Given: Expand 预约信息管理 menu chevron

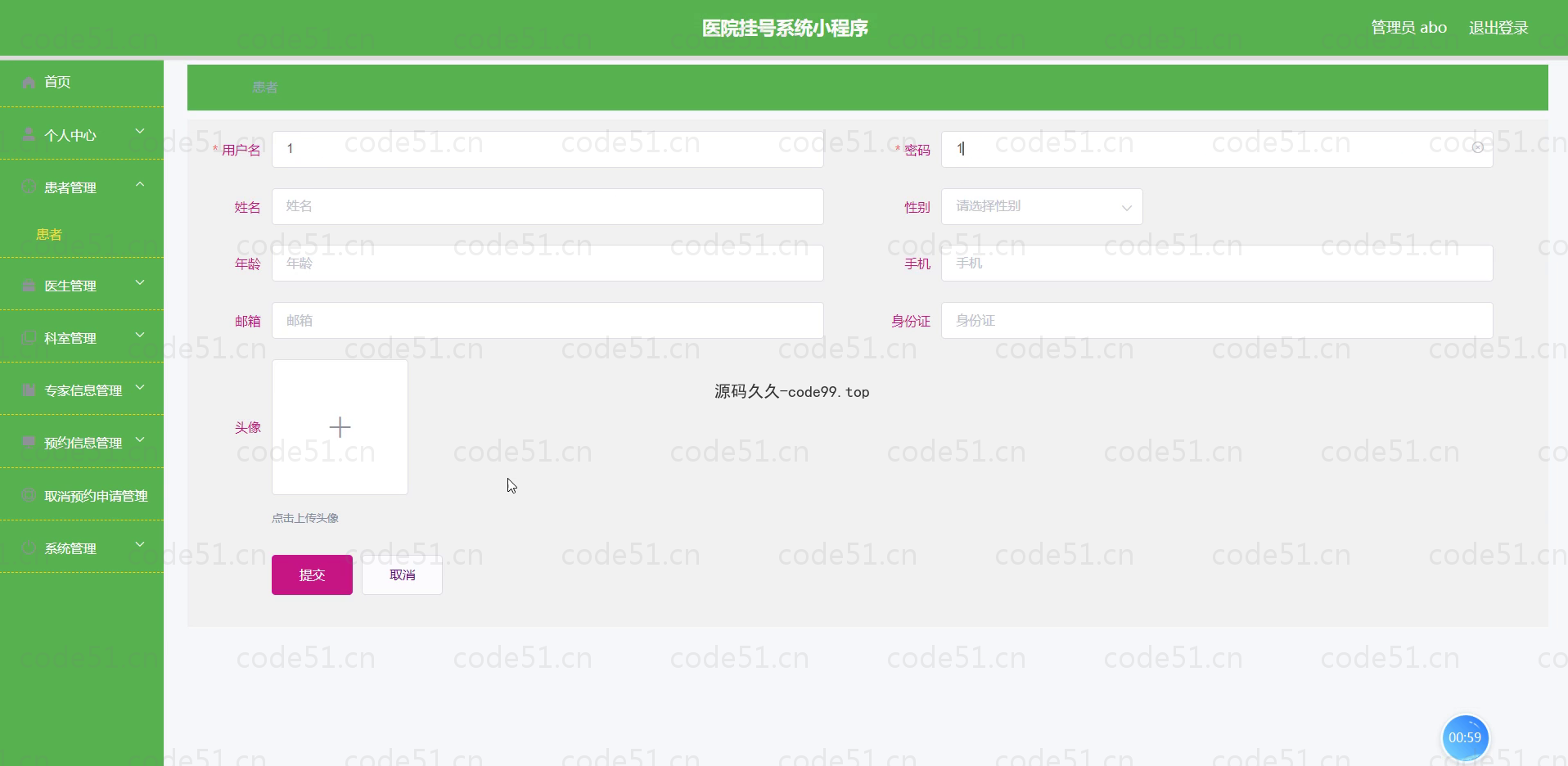Looking at the screenshot, I should pyautogui.click(x=140, y=439).
